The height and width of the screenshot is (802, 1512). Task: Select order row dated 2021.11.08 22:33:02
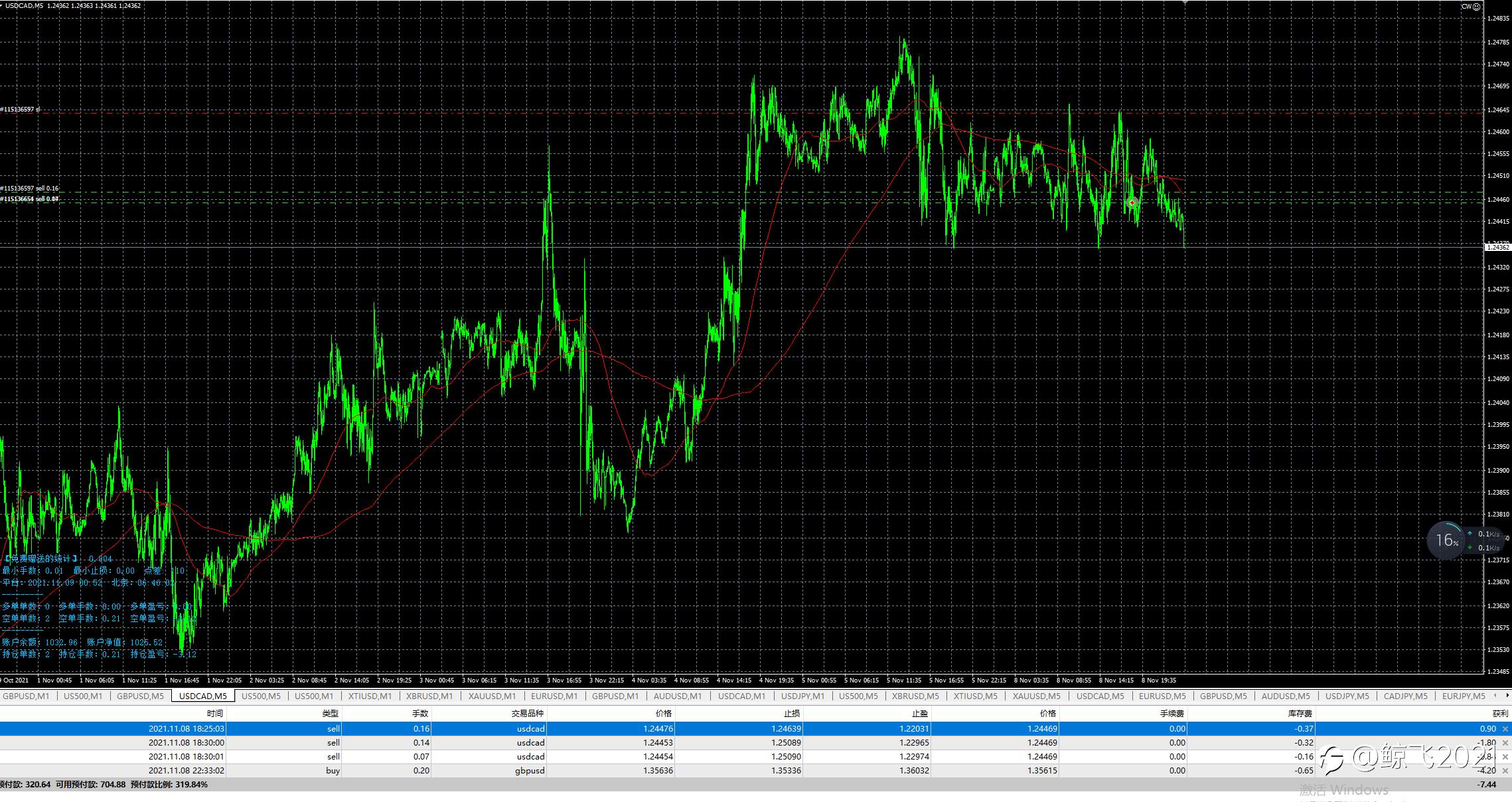pos(756,771)
